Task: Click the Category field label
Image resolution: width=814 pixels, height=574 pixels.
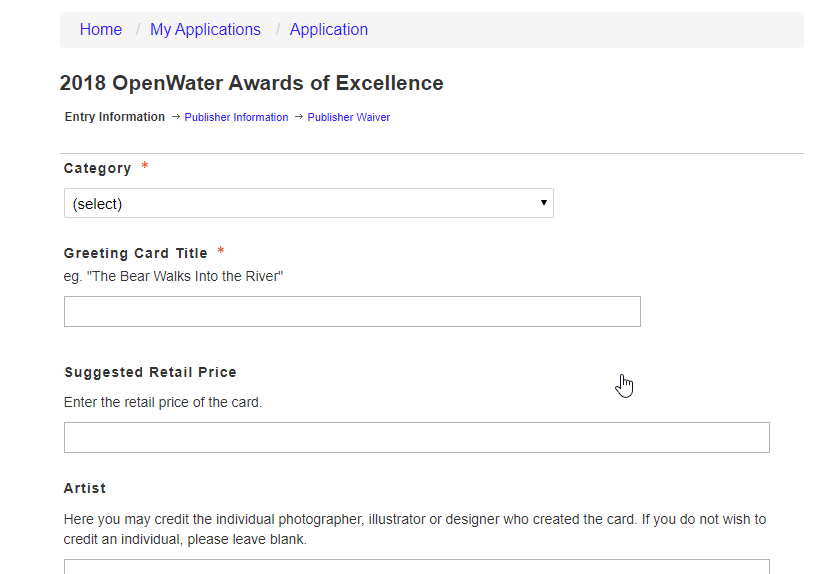Action: (98, 169)
